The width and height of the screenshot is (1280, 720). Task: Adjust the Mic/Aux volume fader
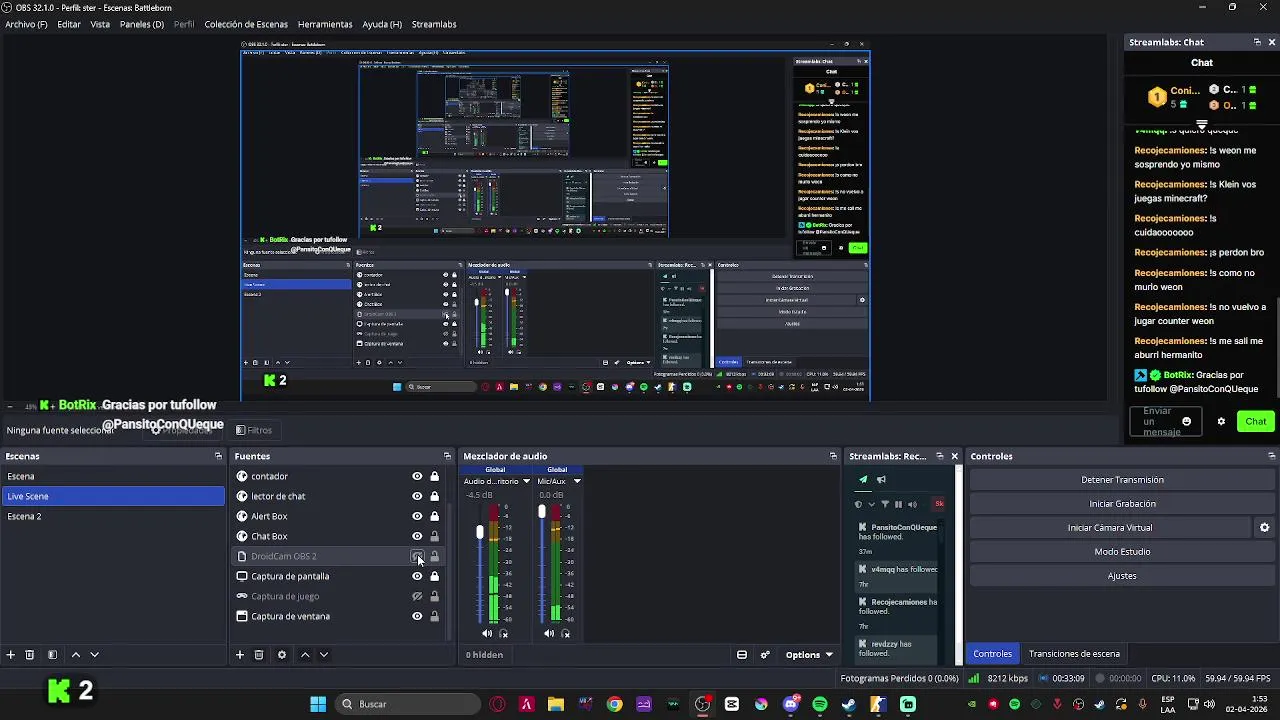(x=542, y=512)
